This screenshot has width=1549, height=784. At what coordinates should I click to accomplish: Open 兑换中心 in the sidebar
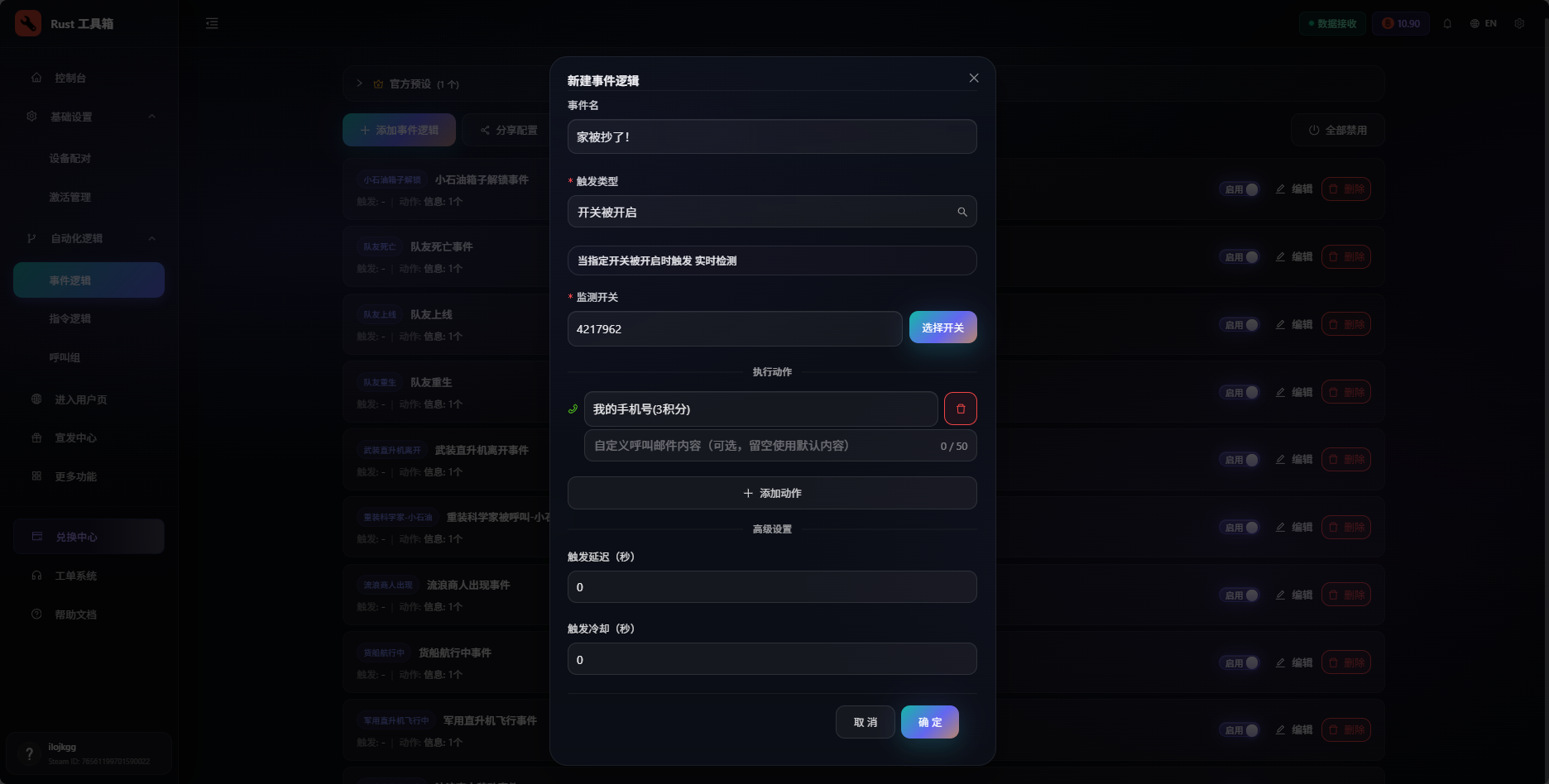[89, 537]
